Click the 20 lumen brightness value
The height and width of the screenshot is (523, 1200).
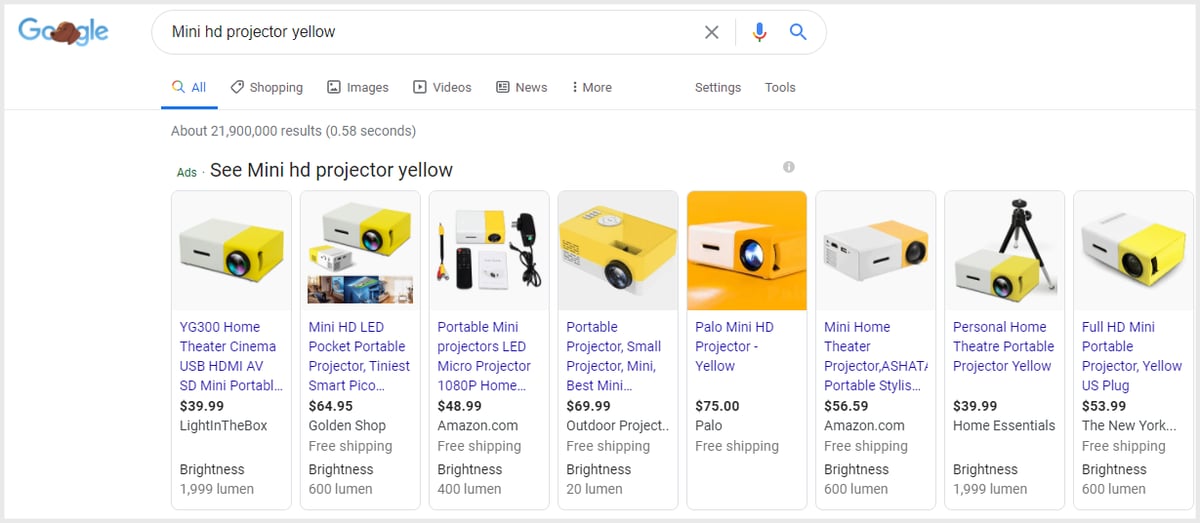point(594,489)
